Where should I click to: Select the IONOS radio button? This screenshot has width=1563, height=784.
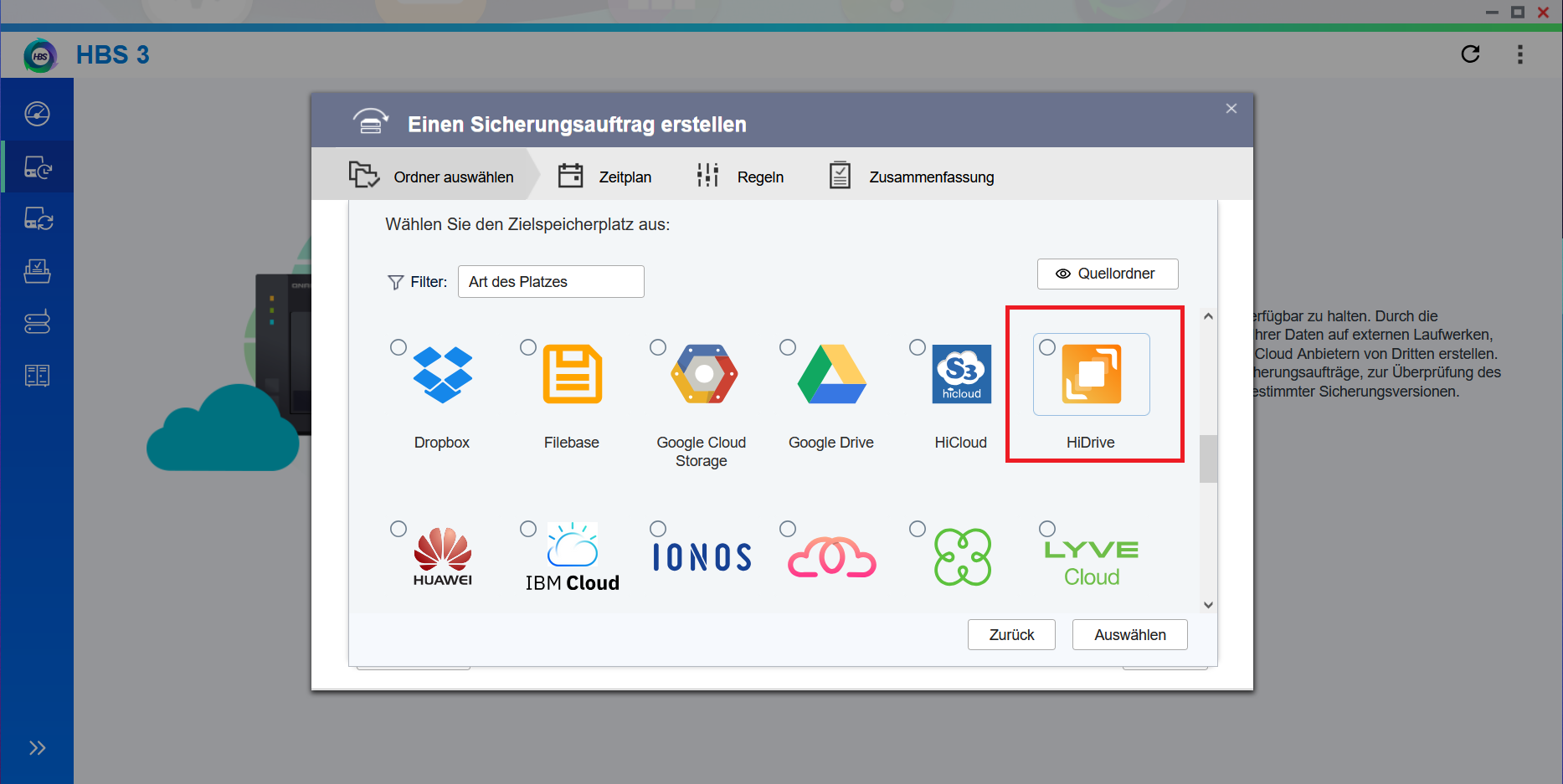point(658,529)
